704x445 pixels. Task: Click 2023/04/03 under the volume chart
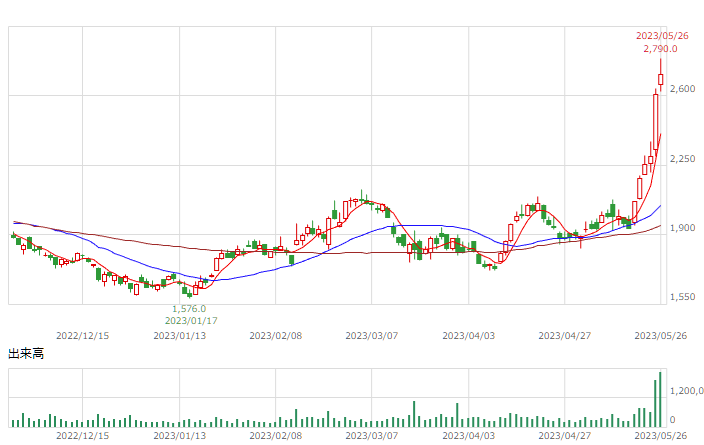coord(469,436)
